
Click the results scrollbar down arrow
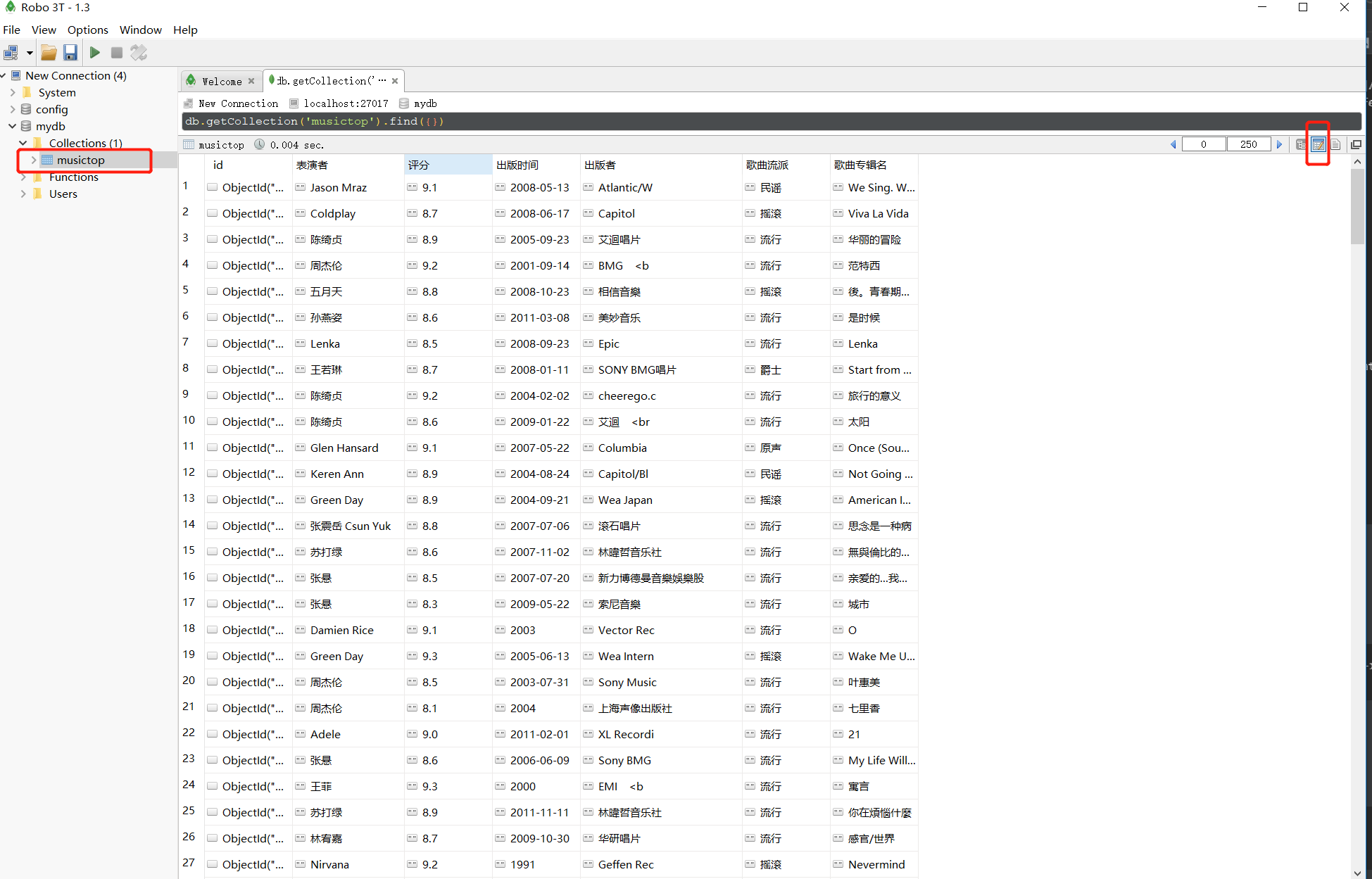1357,873
